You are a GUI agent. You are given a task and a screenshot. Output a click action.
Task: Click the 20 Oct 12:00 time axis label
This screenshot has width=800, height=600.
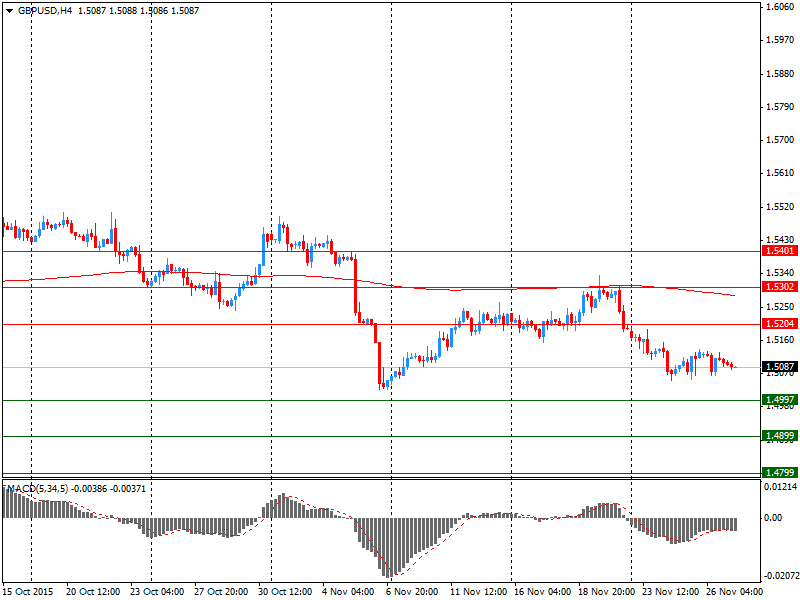(x=93, y=592)
